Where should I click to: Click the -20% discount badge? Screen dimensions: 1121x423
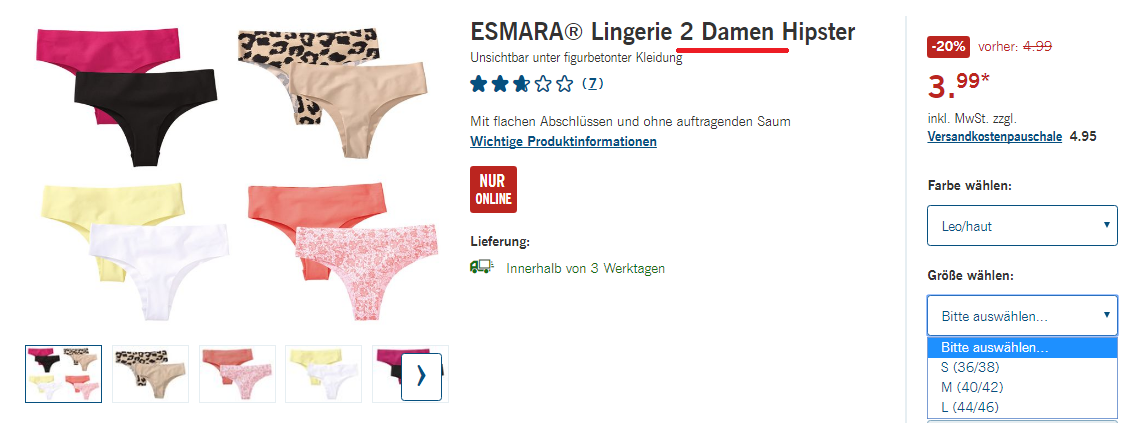pyautogui.click(x=948, y=47)
